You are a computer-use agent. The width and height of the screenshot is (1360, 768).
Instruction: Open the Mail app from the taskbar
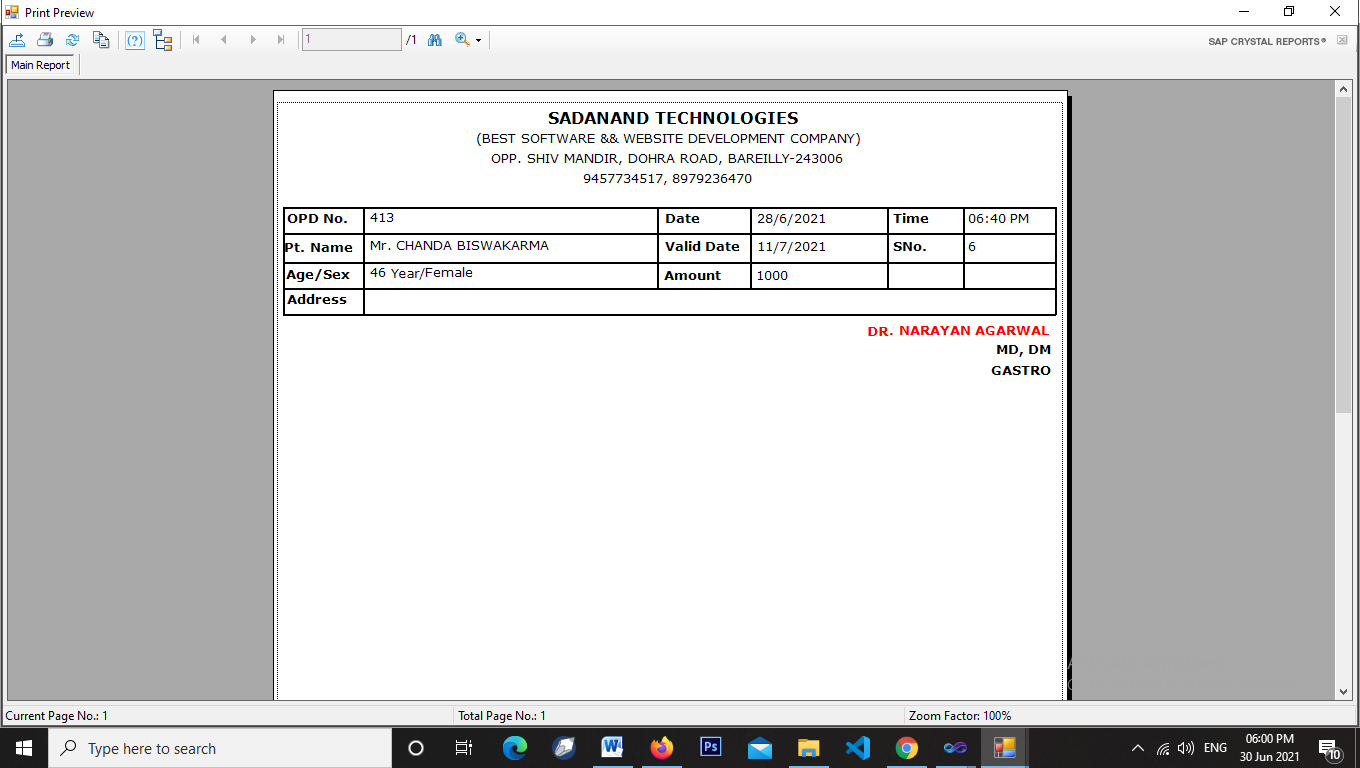click(x=760, y=748)
